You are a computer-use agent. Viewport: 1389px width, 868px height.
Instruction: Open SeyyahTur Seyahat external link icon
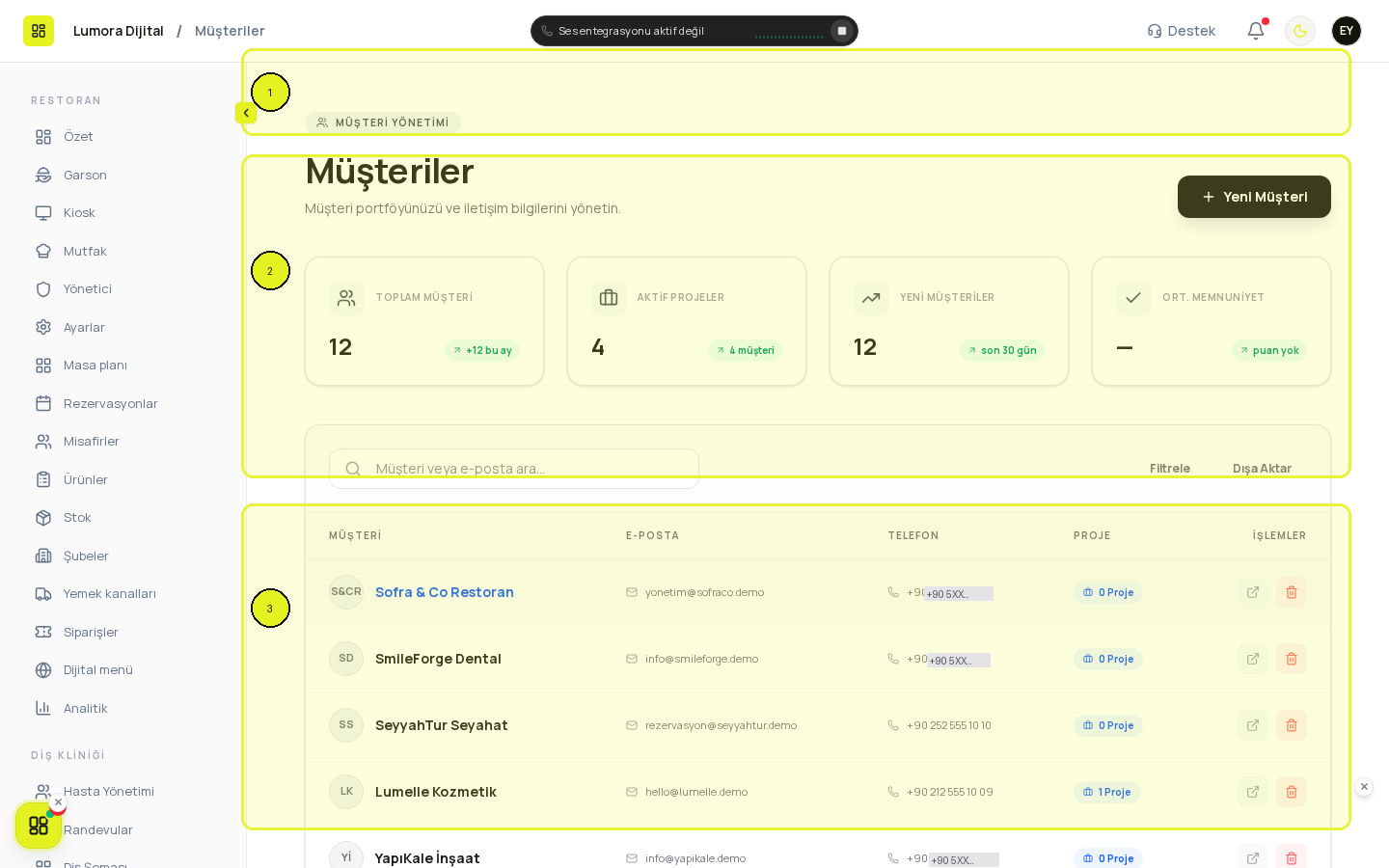tap(1253, 725)
